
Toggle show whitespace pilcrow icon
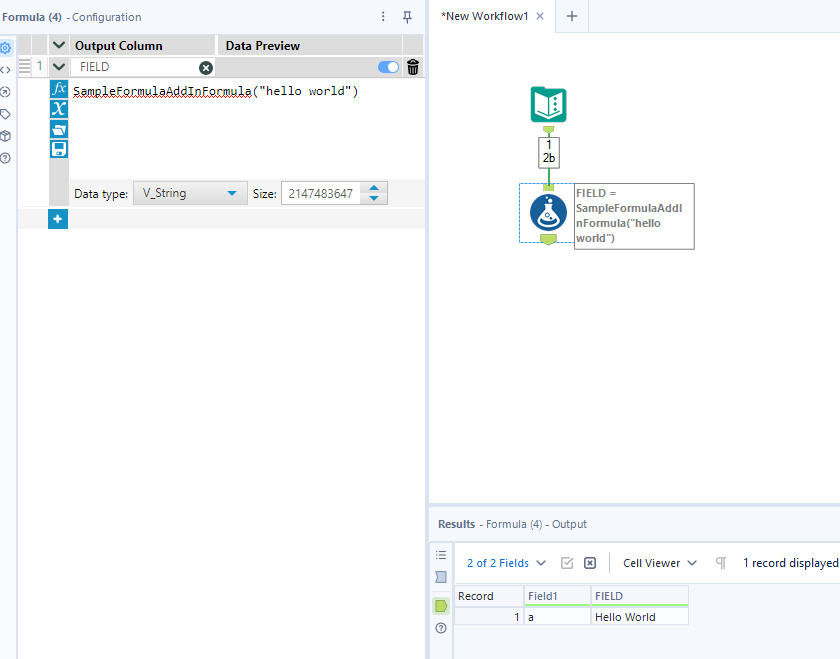click(x=721, y=563)
